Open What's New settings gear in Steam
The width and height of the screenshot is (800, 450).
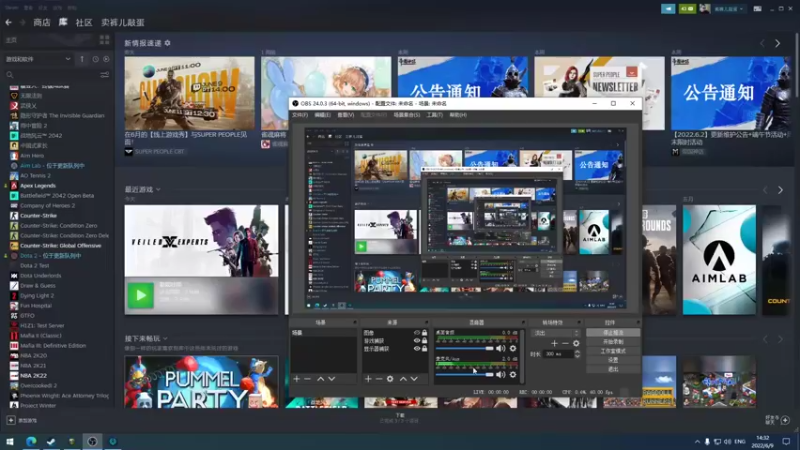pyautogui.click(x=167, y=43)
